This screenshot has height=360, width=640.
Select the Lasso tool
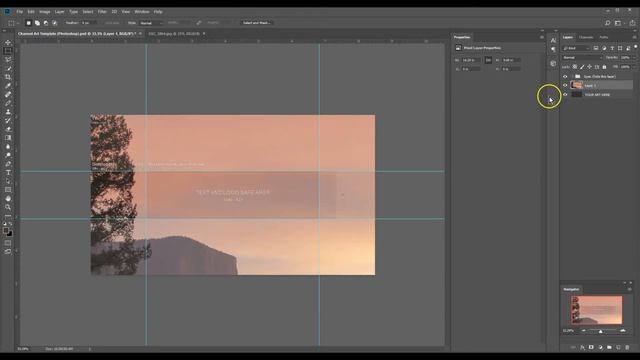click(x=8, y=60)
